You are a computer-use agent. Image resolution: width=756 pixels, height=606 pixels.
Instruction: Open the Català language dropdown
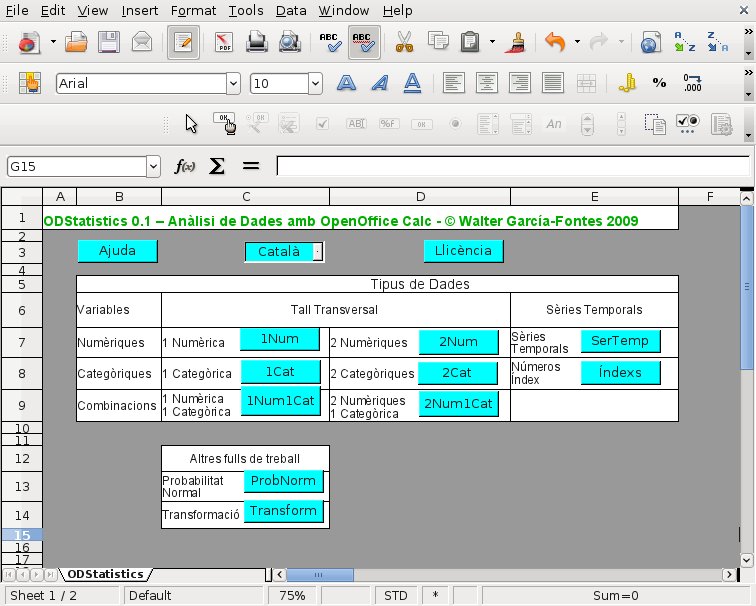coord(318,252)
